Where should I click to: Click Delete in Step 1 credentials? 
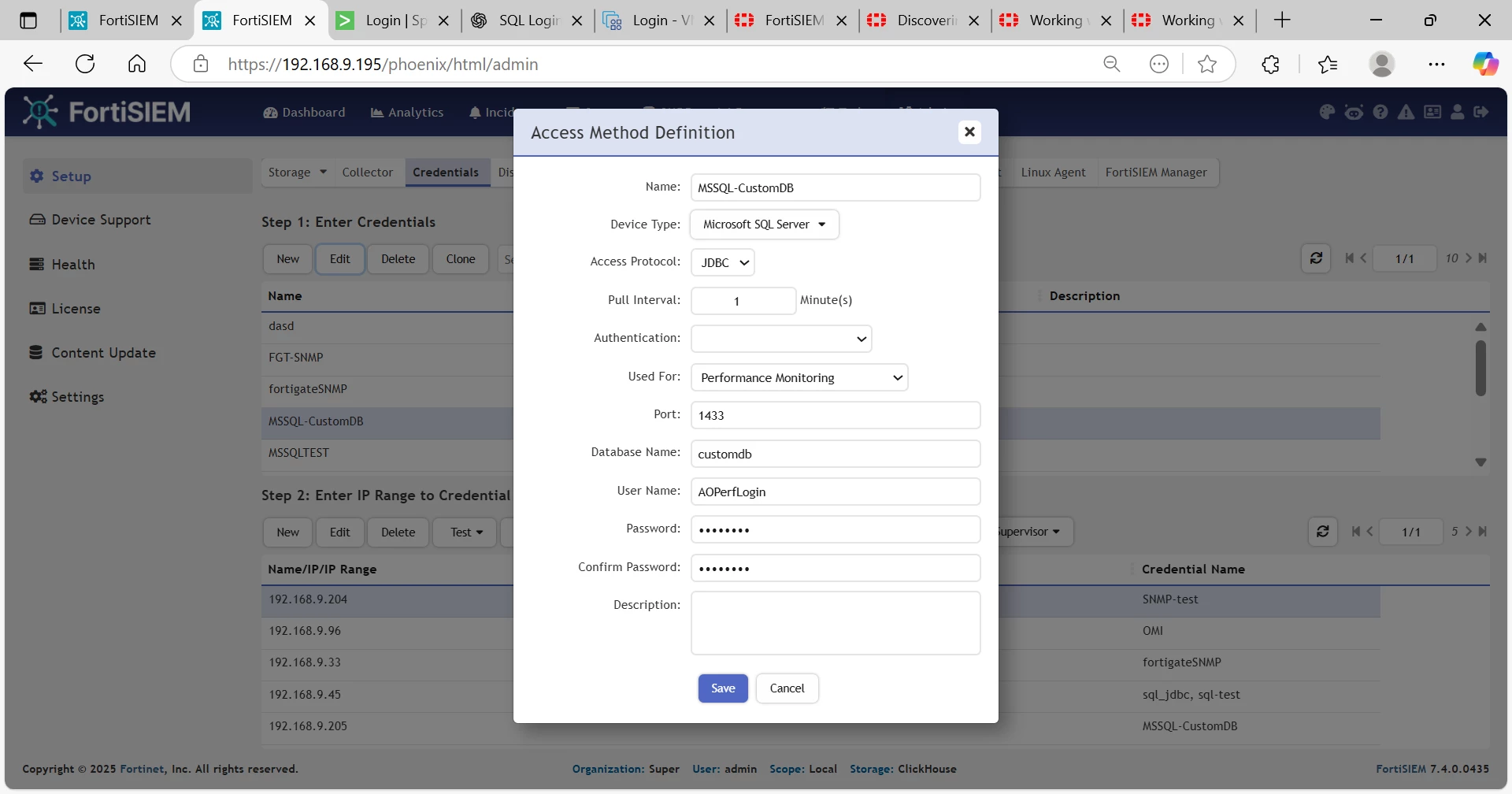coord(398,259)
